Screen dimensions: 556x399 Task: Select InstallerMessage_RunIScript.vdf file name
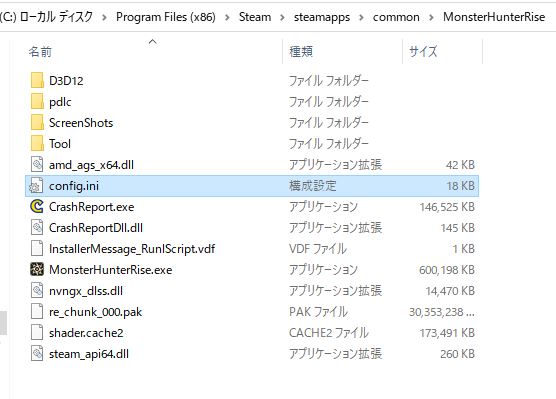[x=132, y=249]
